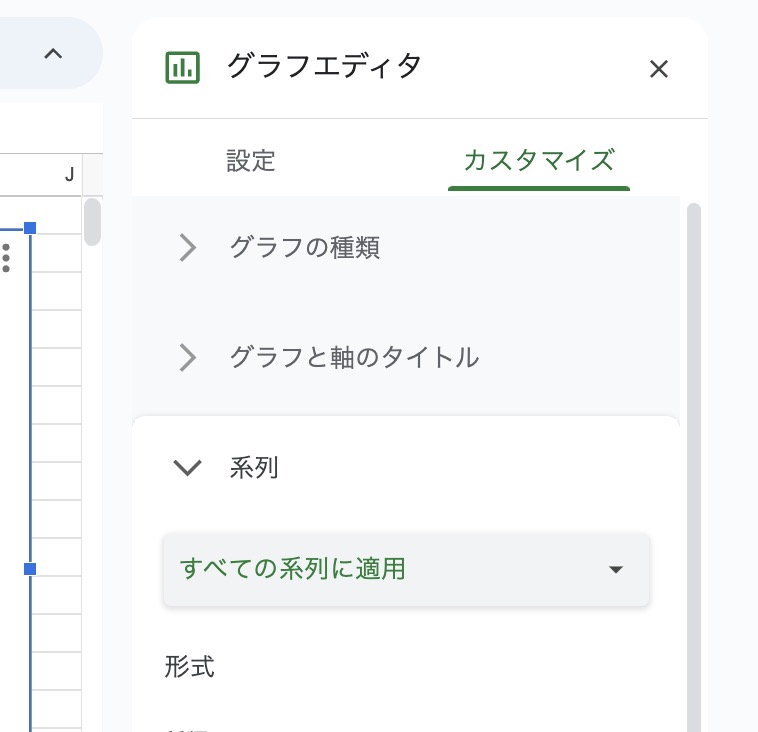Click the green chart editor icon
This screenshot has height=732, width=758.
point(182,68)
